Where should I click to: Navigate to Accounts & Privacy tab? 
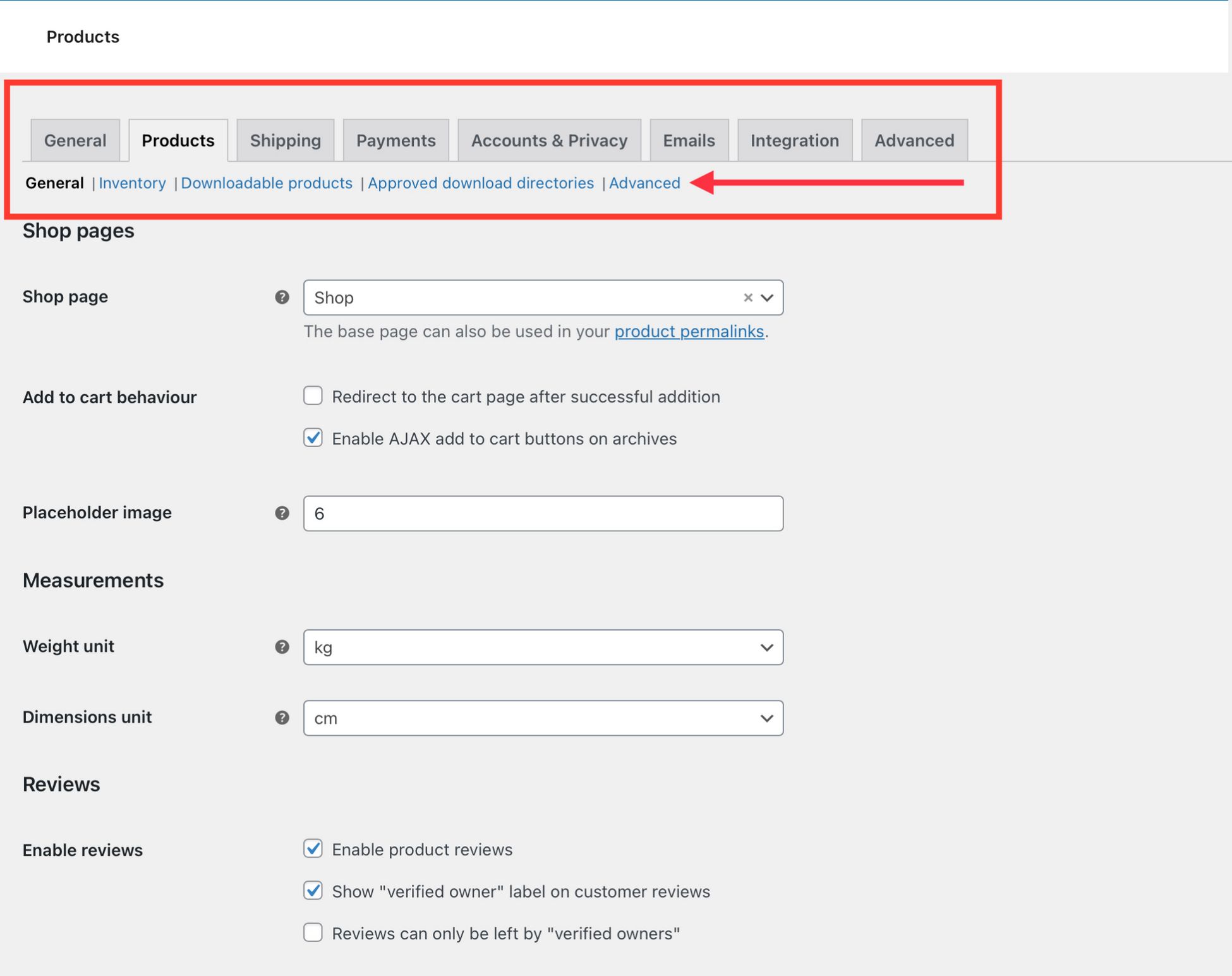(x=549, y=140)
